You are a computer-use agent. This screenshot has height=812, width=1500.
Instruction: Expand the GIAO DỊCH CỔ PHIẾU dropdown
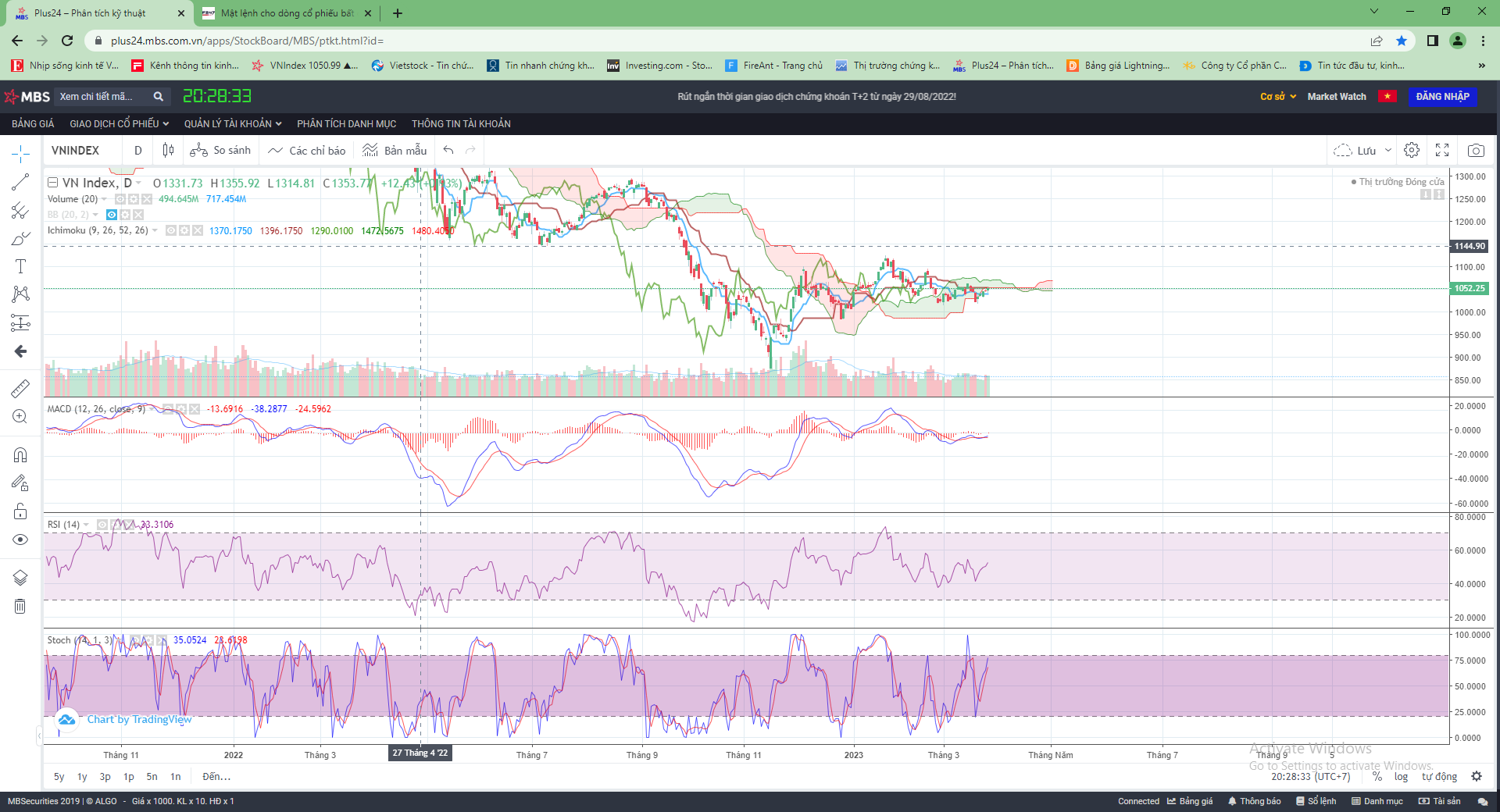point(119,123)
